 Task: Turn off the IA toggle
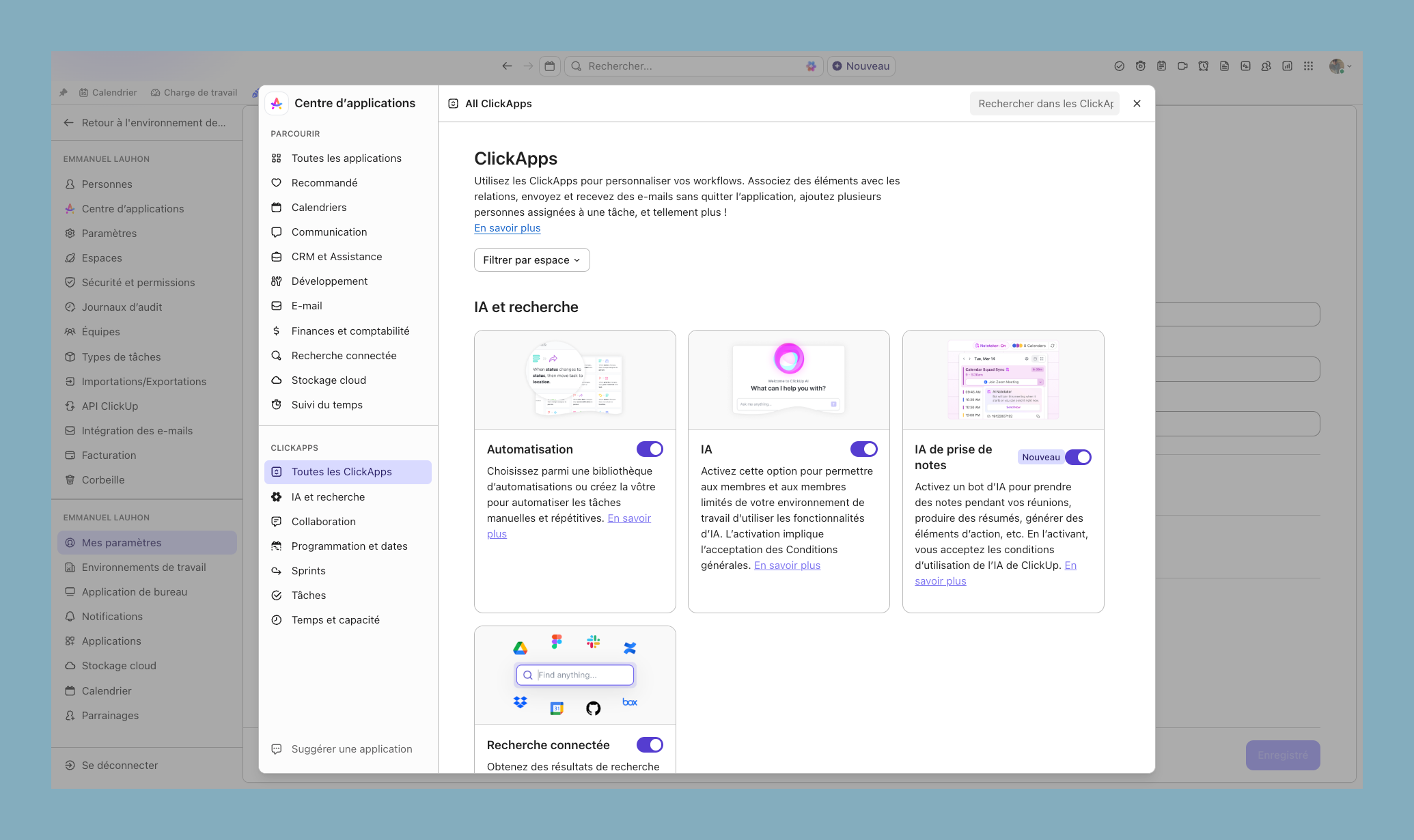pos(863,449)
